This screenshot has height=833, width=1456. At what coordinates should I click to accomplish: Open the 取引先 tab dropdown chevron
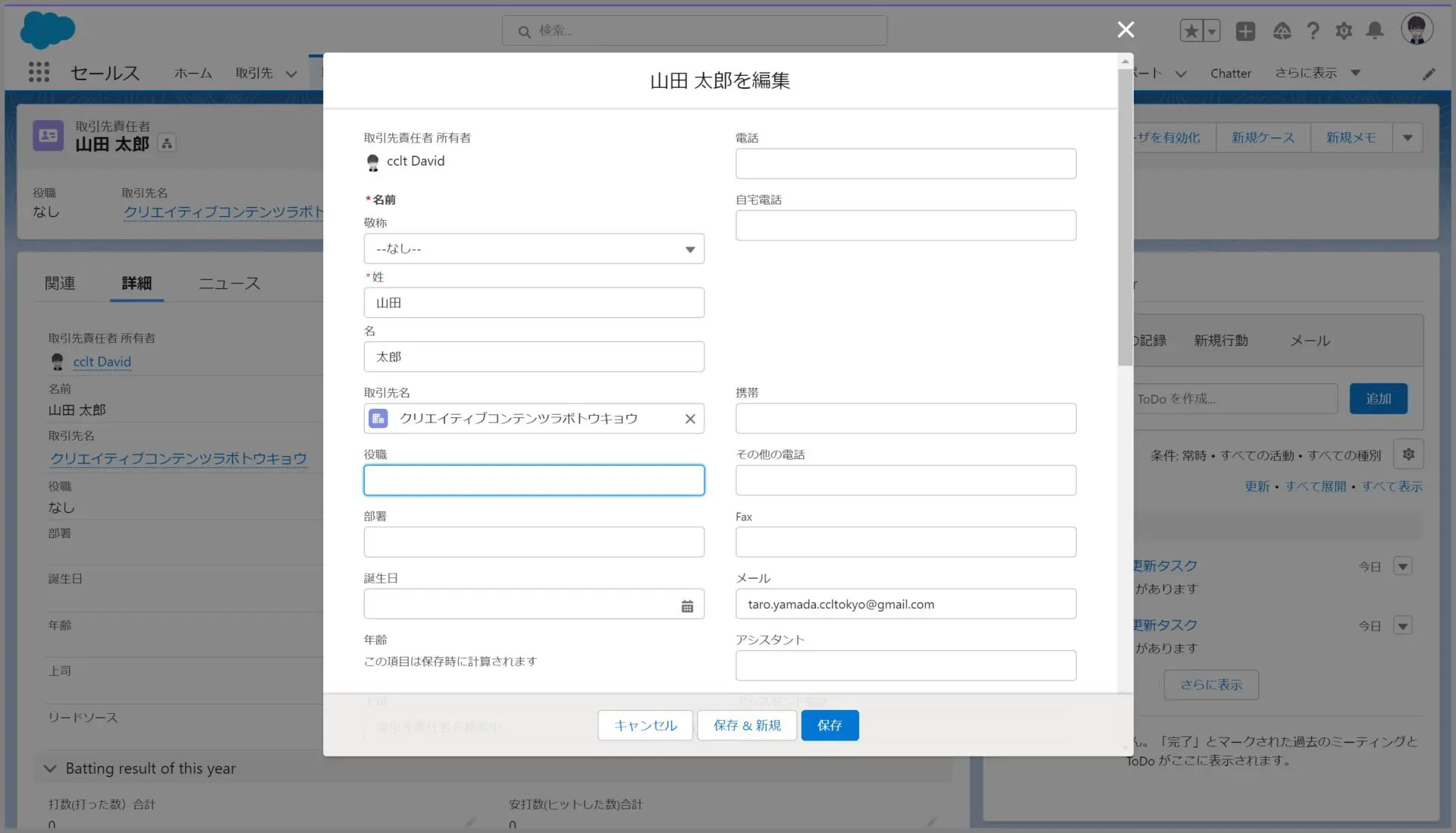291,74
